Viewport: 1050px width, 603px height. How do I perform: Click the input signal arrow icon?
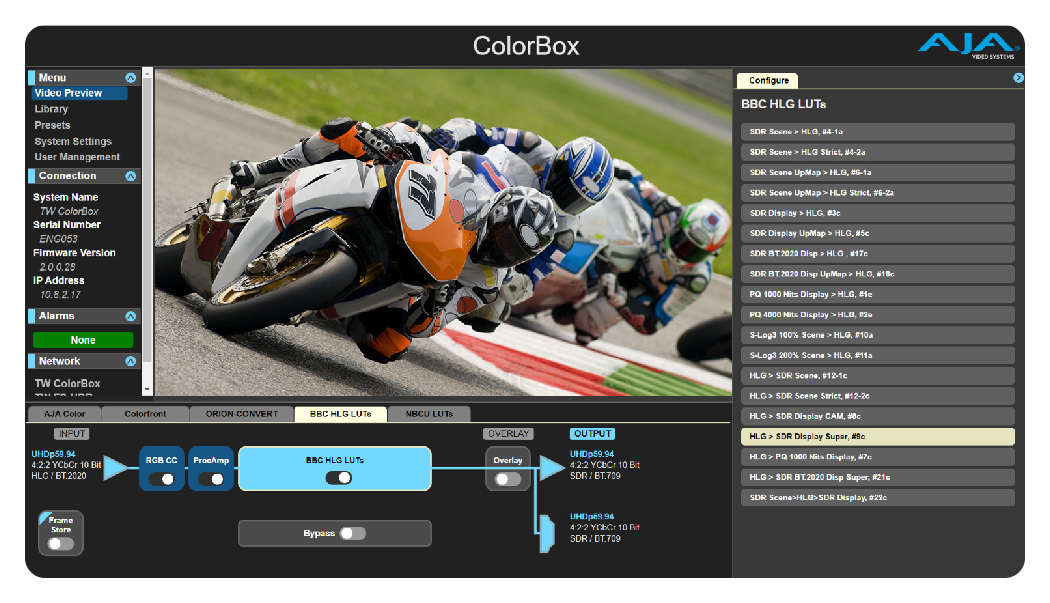(x=117, y=467)
